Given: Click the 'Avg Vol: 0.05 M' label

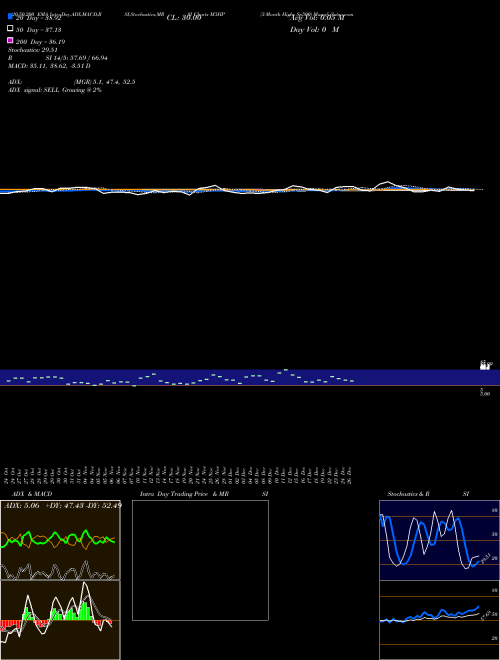Looking at the screenshot, I should coord(317,18).
